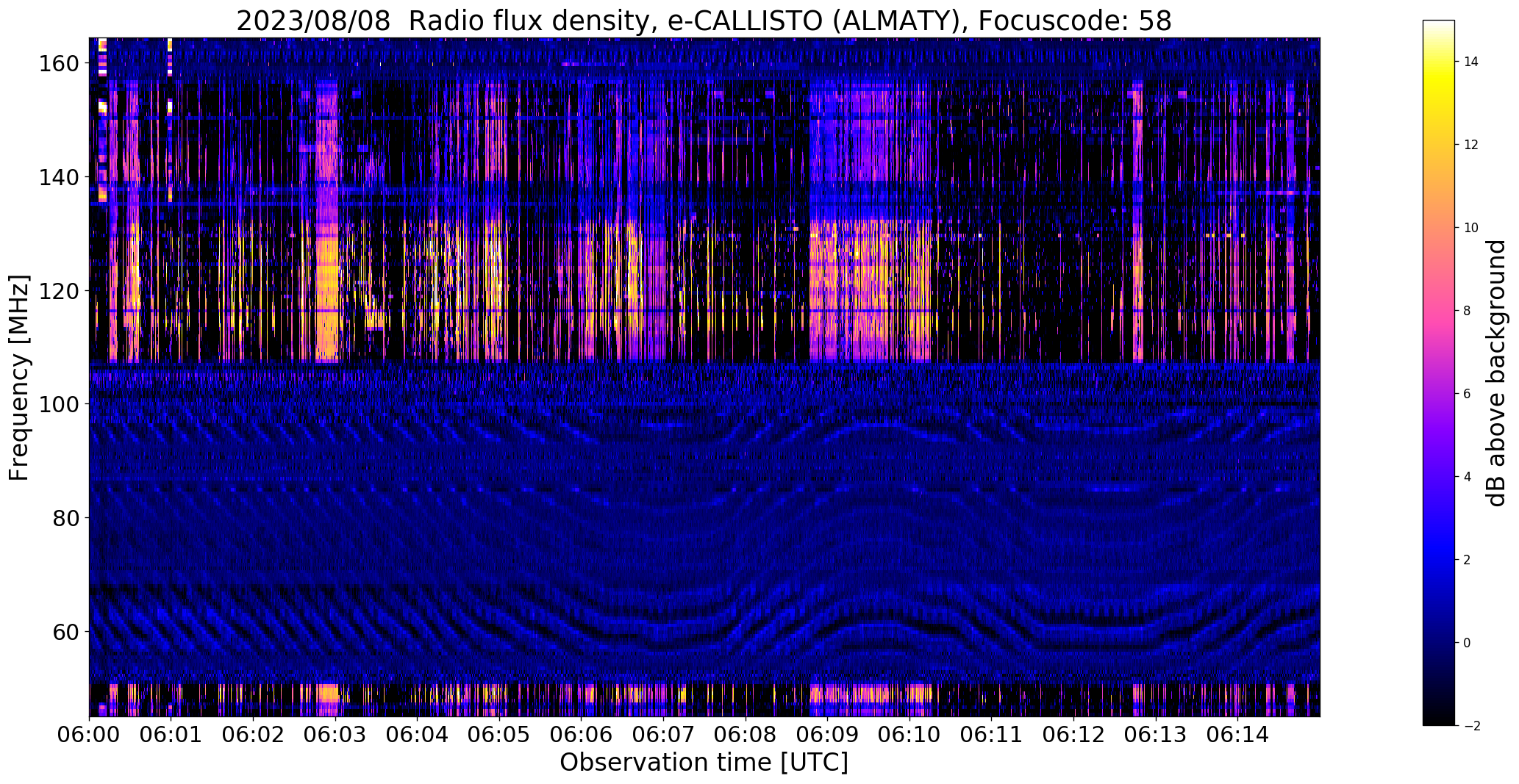1519x784 pixels.
Task: Click the 06:03 time tick label
Action: coord(335,736)
